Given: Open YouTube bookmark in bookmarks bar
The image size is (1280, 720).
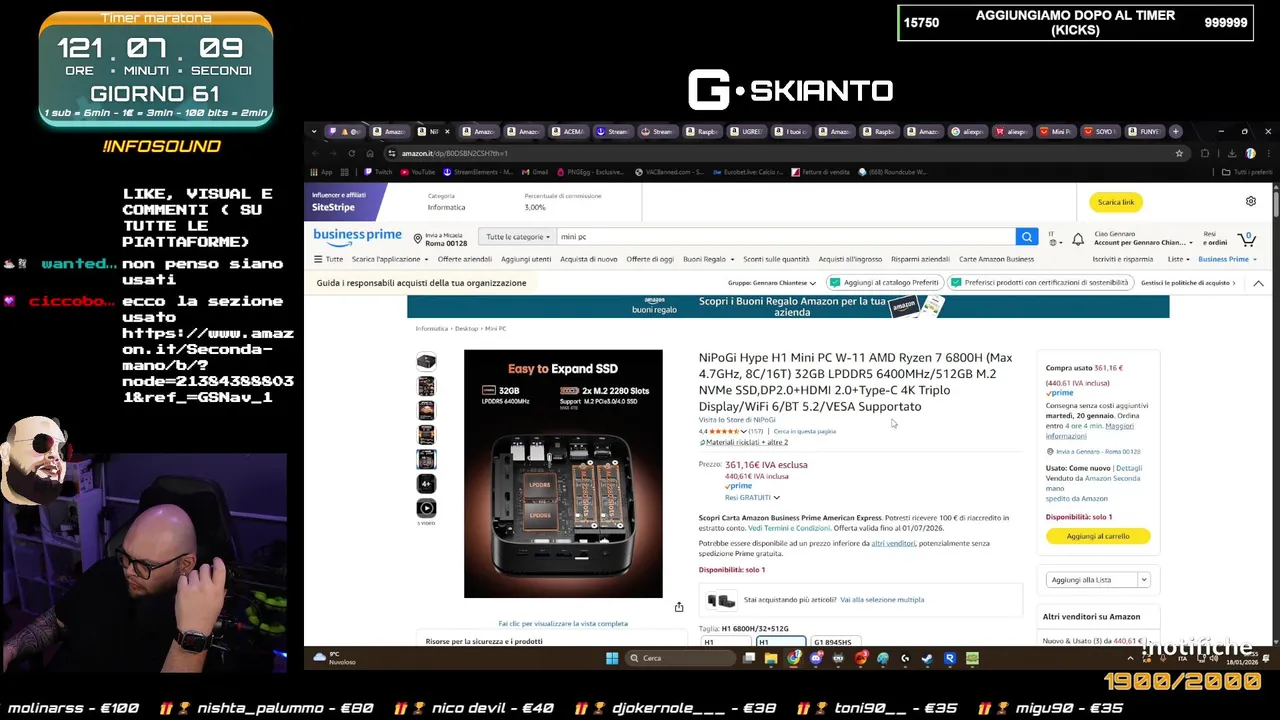Looking at the screenshot, I should pyautogui.click(x=417, y=172).
